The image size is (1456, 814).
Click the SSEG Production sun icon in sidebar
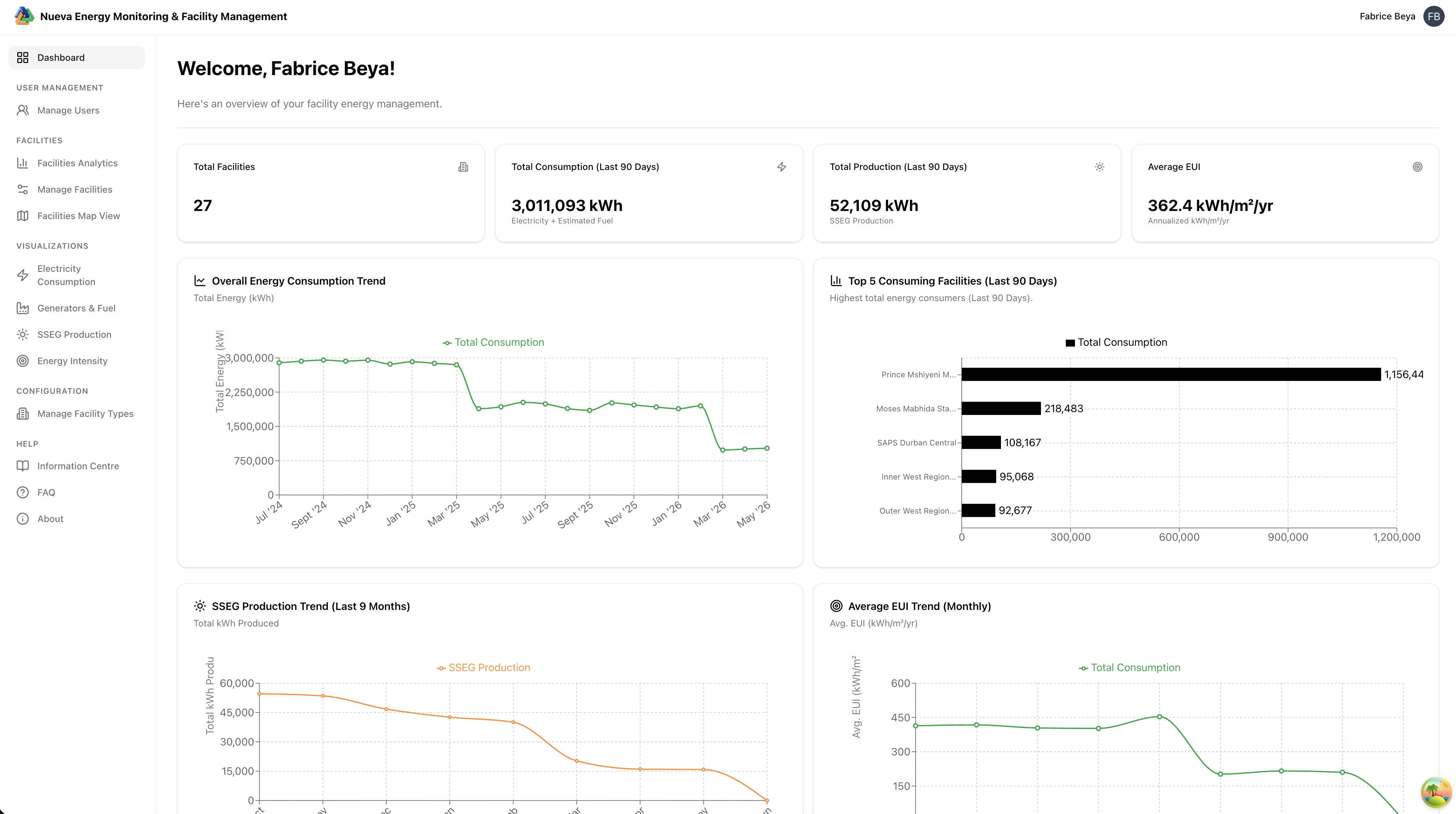[x=23, y=334]
